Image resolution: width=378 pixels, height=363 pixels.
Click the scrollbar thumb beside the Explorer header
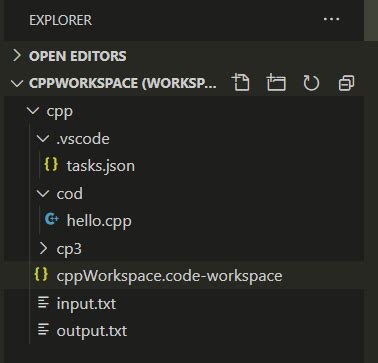click(x=371, y=20)
